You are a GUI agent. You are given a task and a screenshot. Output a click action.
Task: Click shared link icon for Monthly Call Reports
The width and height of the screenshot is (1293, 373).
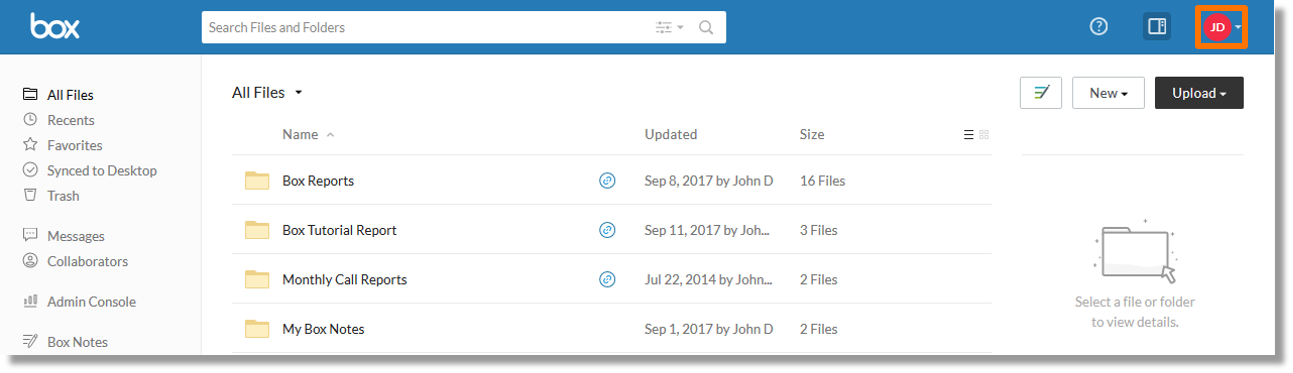[x=607, y=279]
